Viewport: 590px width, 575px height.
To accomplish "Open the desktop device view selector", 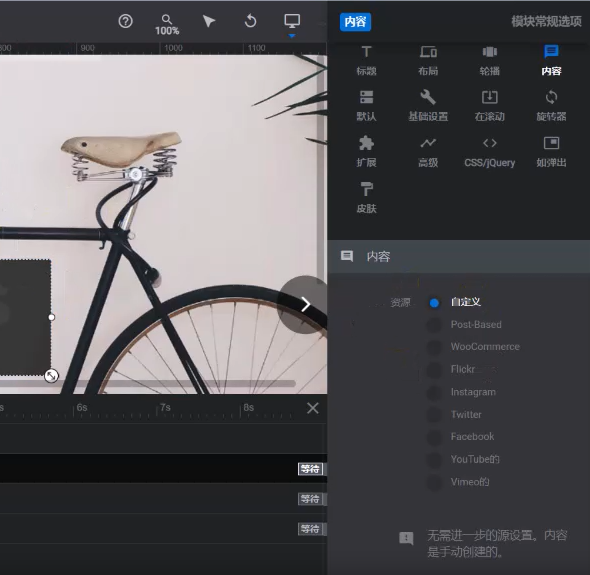I will click(292, 21).
